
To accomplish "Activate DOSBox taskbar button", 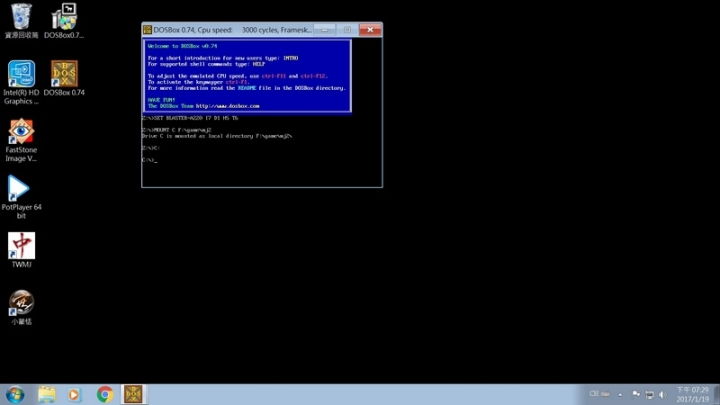I will 133,394.
